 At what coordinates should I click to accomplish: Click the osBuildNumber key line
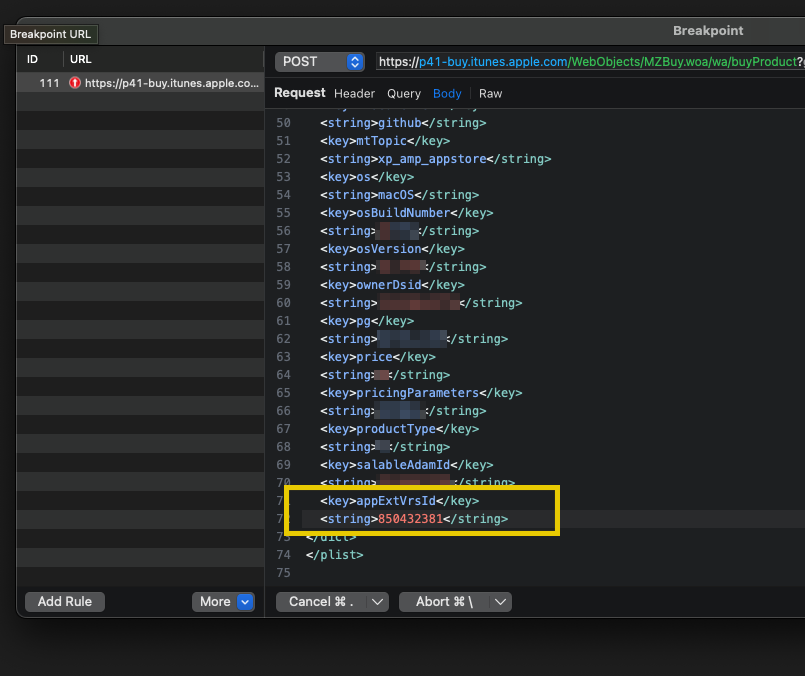[x=407, y=213]
